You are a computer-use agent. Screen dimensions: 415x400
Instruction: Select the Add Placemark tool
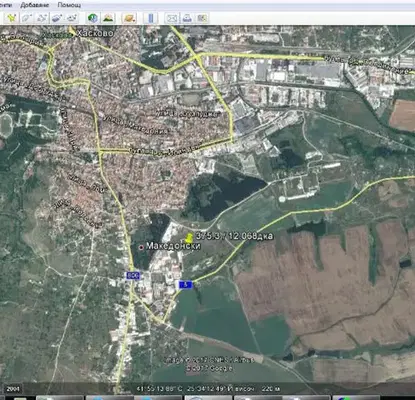pos(12,18)
